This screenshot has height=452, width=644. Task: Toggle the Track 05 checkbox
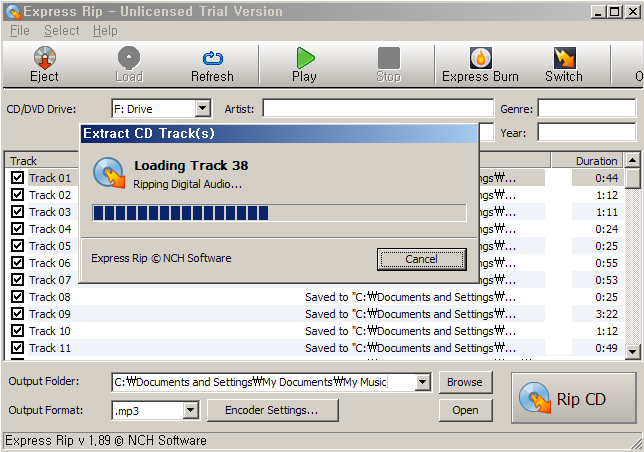tap(17, 246)
